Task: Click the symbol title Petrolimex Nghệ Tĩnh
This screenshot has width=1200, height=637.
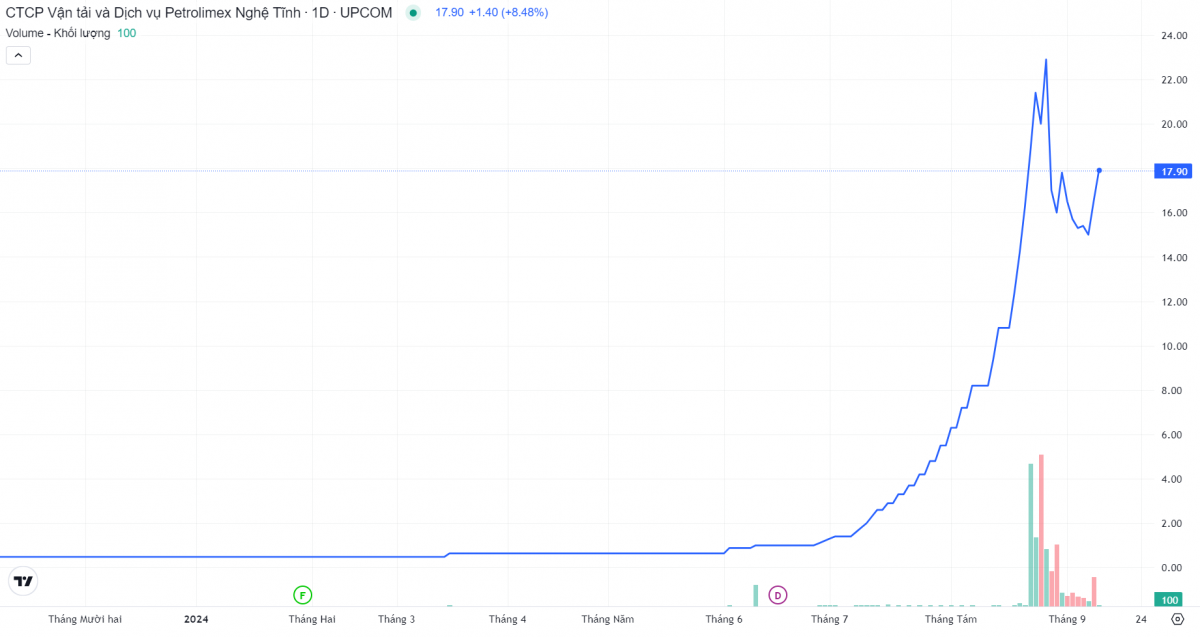Action: point(199,13)
